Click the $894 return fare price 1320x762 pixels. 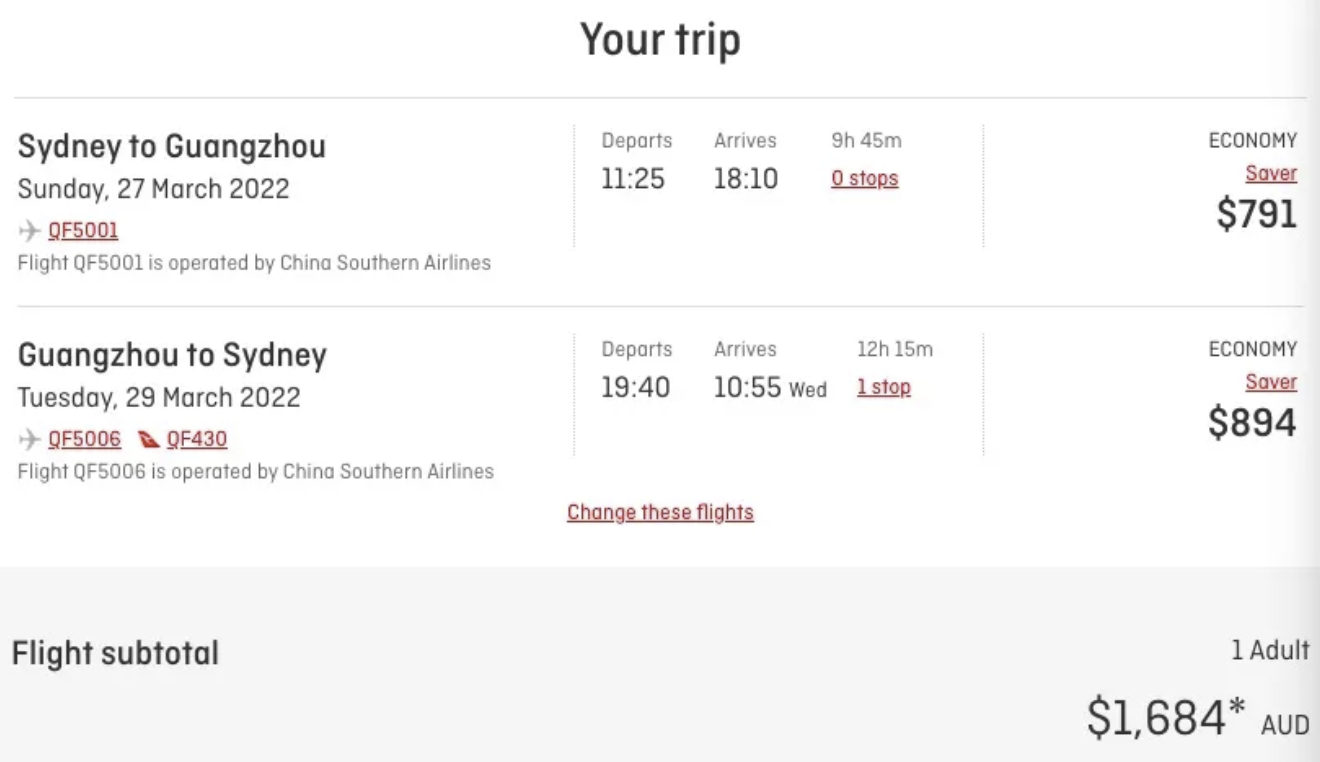pos(1253,422)
